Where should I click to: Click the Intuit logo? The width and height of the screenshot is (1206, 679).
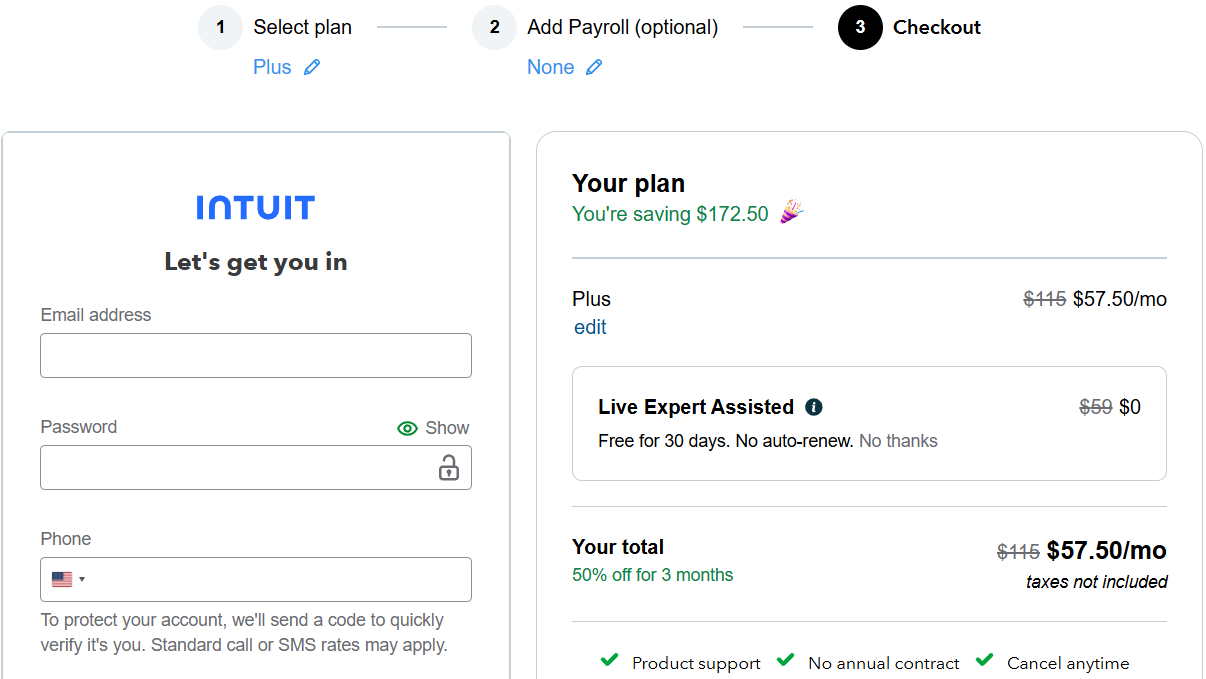click(256, 208)
